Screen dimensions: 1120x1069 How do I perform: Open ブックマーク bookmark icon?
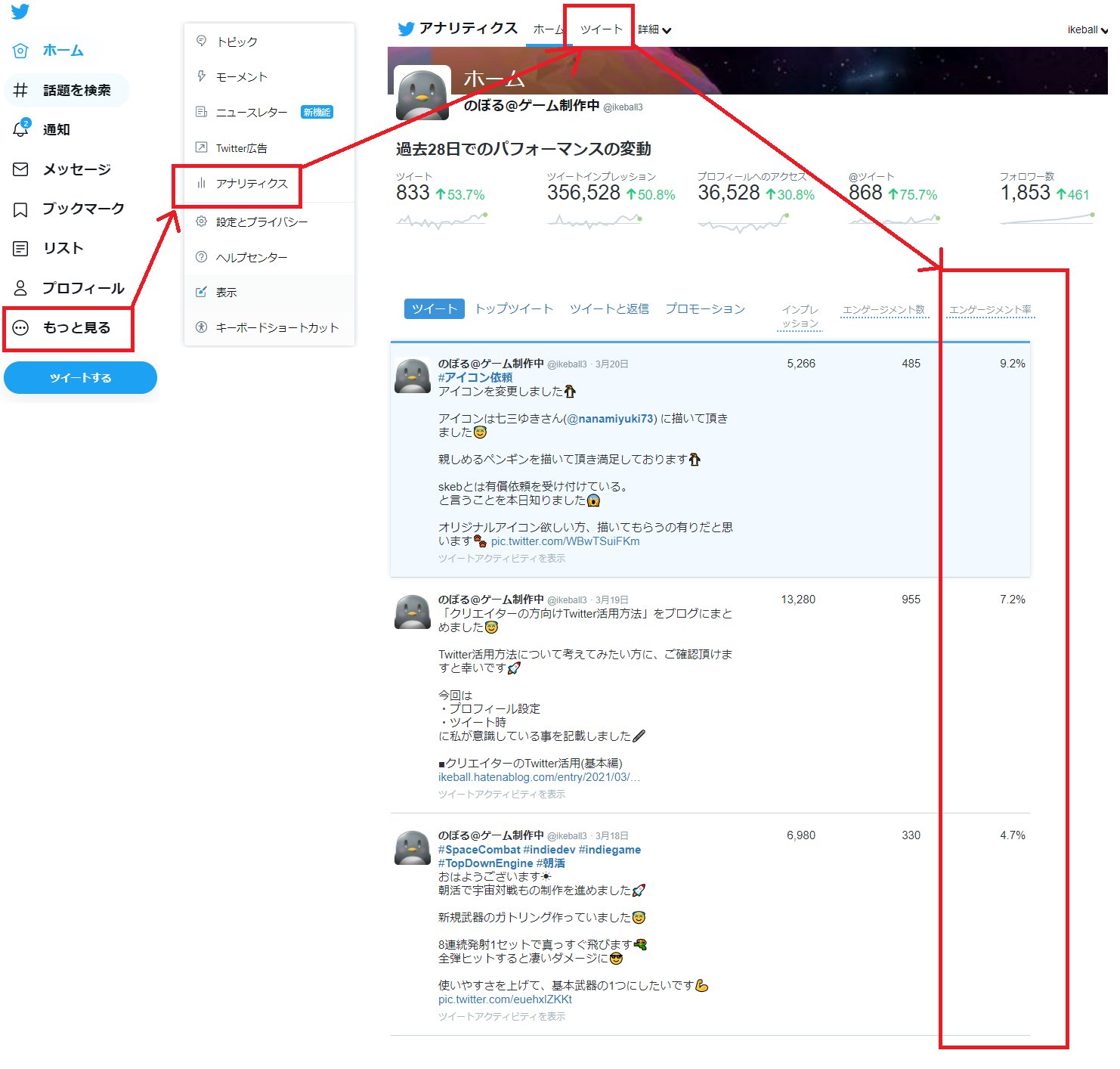(x=20, y=209)
